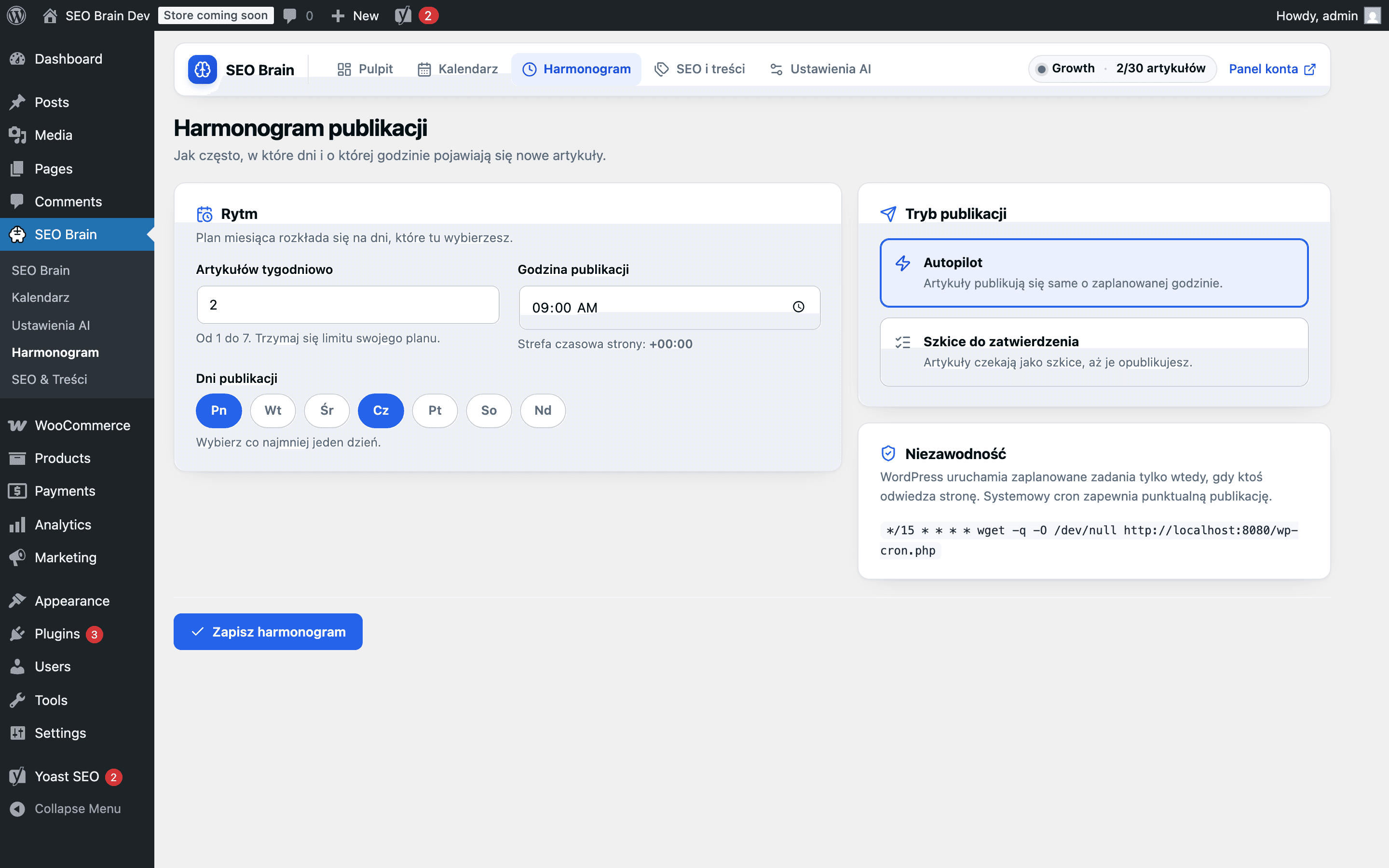The height and width of the screenshot is (868, 1389).
Task: Click the plus icon beside New
Action: coord(338,15)
